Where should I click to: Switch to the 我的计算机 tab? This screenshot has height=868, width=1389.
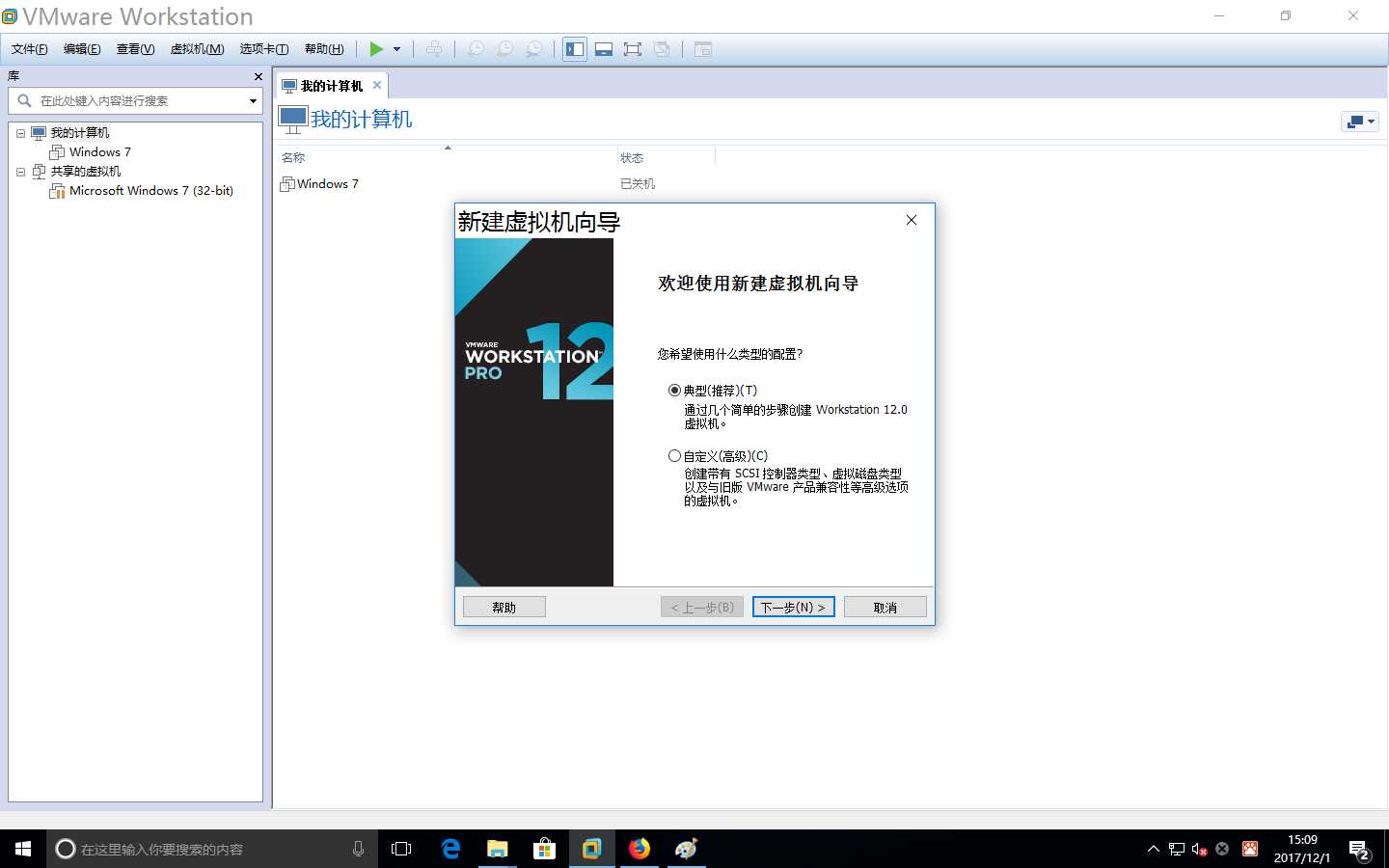(331, 86)
